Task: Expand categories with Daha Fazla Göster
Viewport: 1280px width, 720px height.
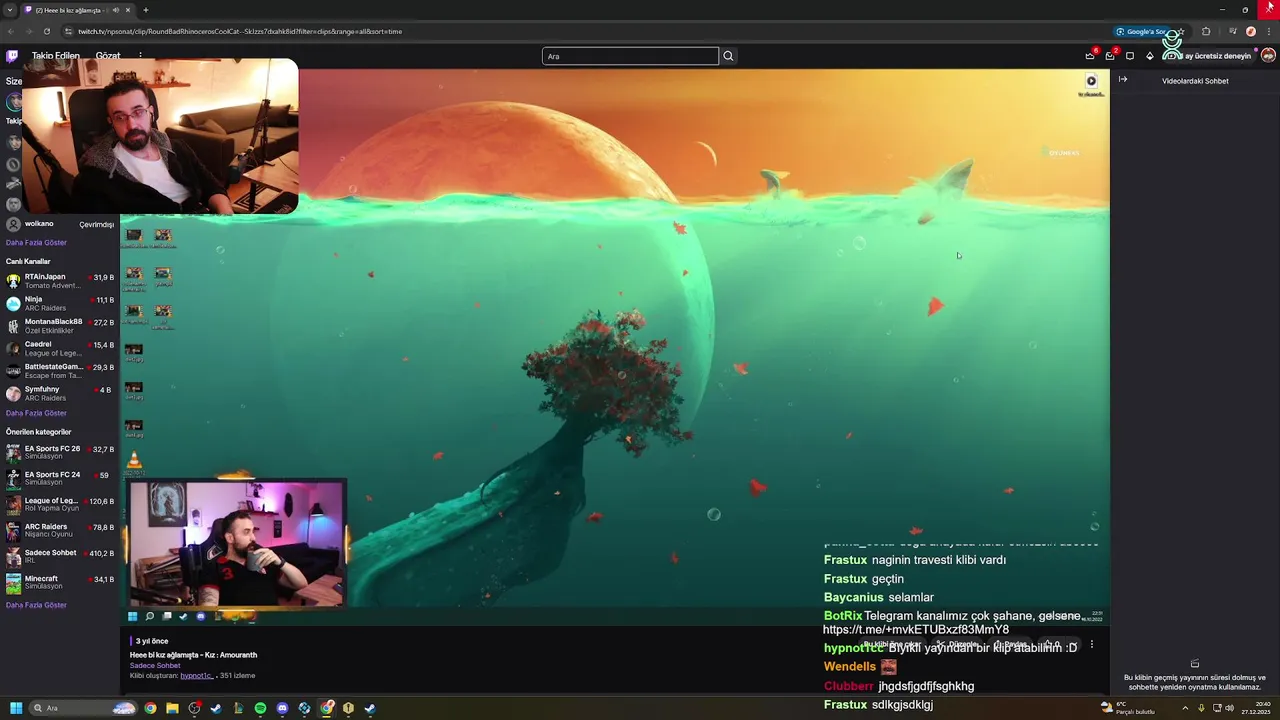Action: tap(36, 605)
